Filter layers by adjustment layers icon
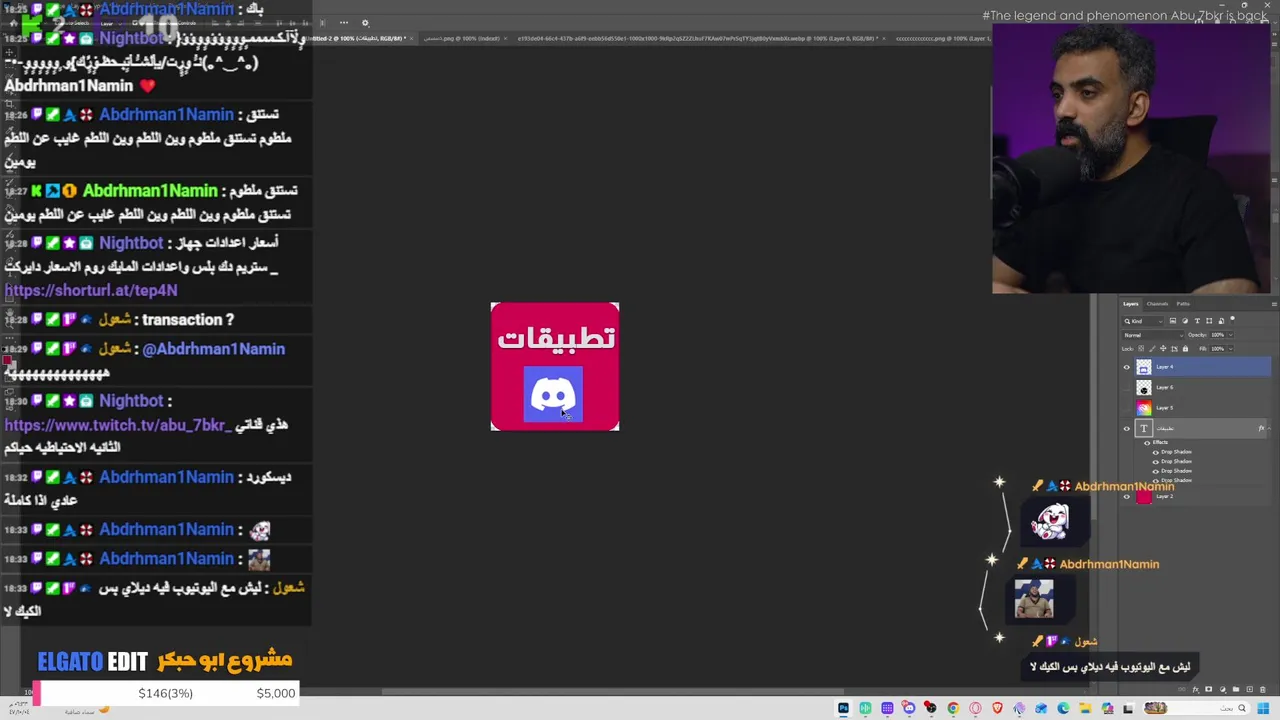The width and height of the screenshot is (1280, 720). pos(1185,321)
